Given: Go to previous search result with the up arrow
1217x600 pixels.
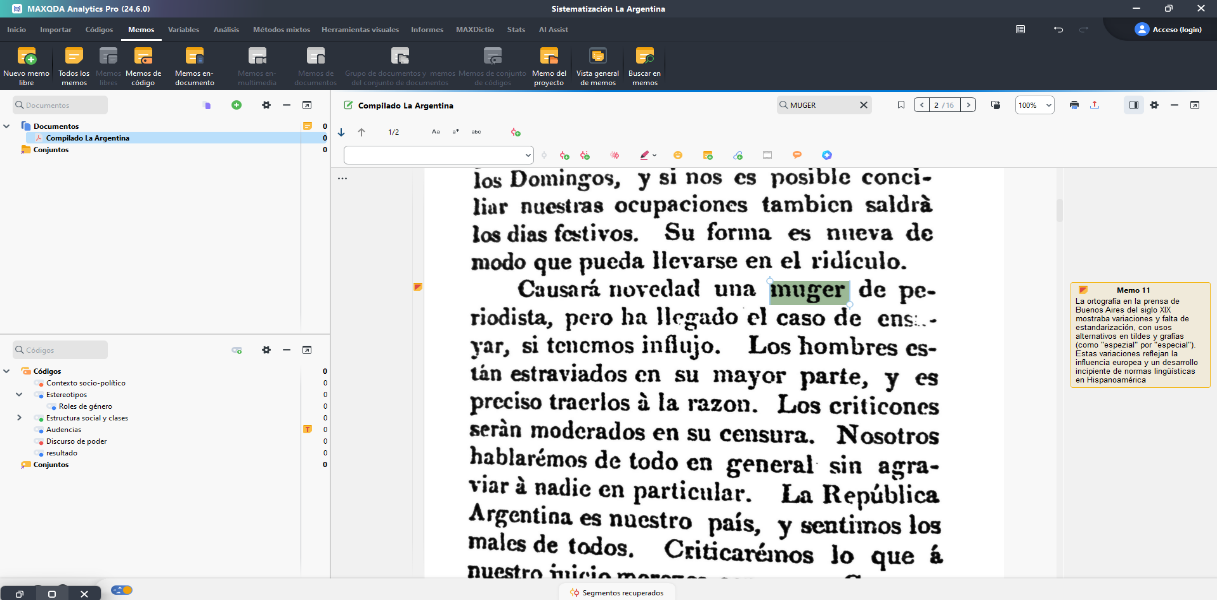Looking at the screenshot, I should point(361,132).
